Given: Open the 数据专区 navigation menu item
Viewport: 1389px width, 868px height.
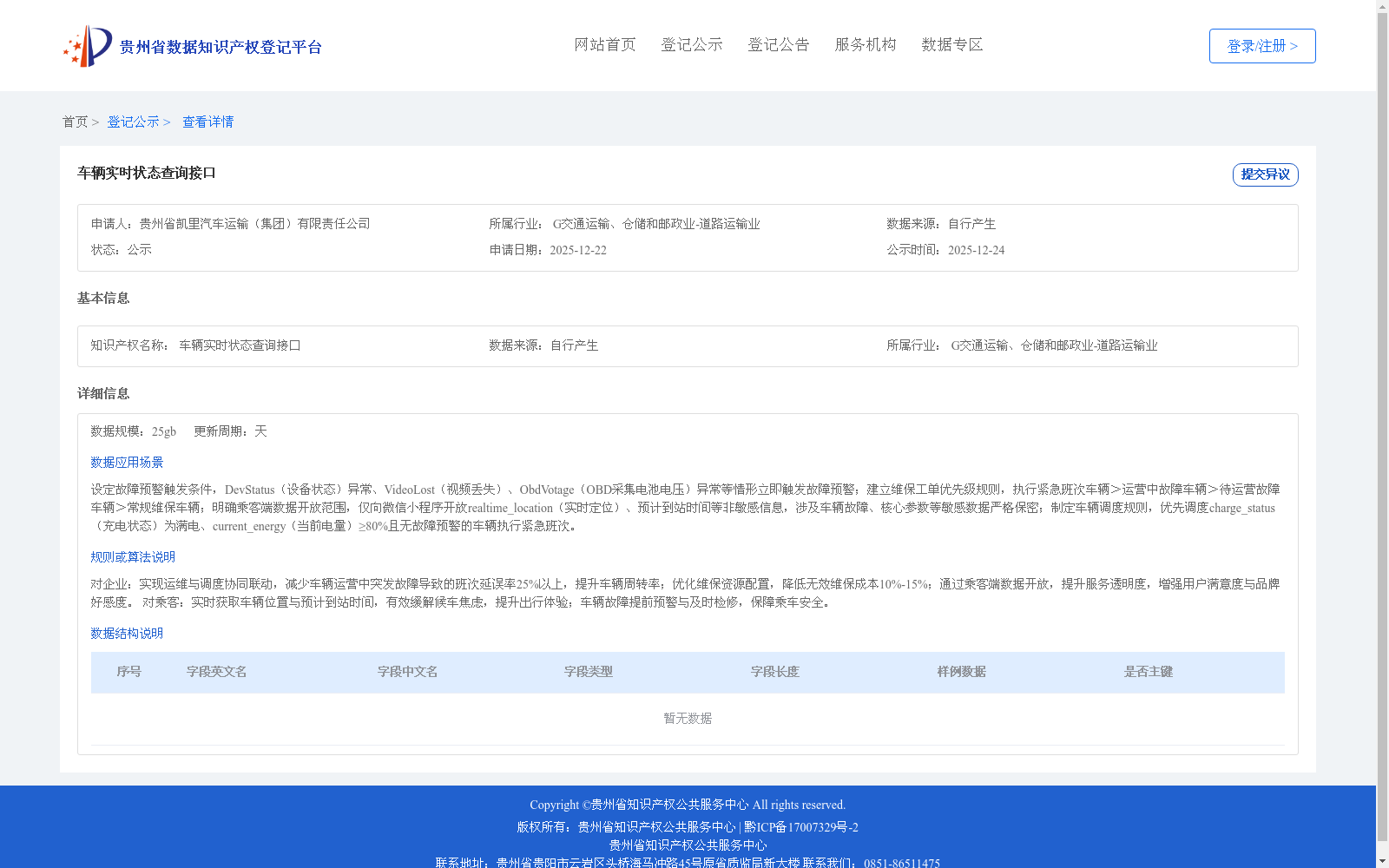Looking at the screenshot, I should (x=952, y=44).
